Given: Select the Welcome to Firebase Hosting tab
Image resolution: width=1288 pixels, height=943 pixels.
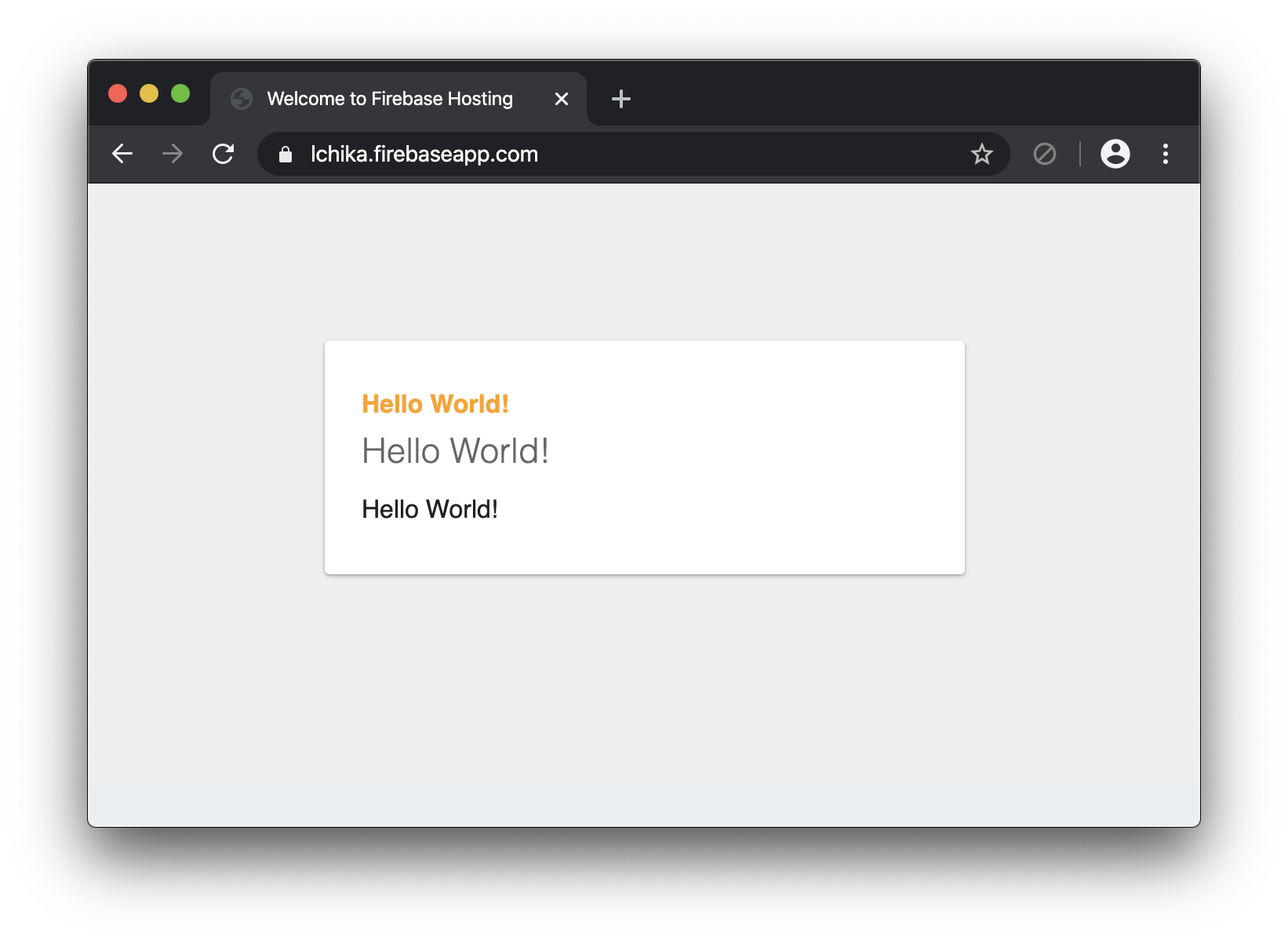Looking at the screenshot, I should click(x=398, y=99).
